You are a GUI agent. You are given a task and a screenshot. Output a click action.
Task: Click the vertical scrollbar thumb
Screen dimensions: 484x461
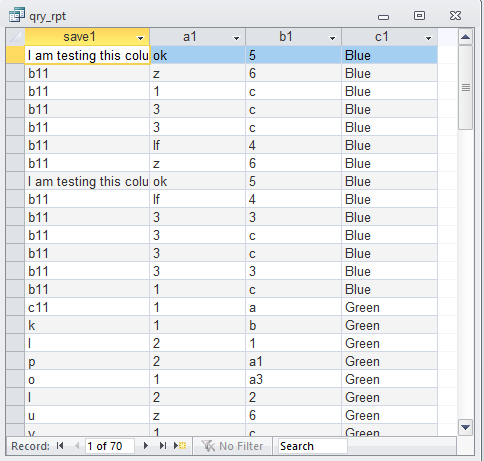pos(466,88)
